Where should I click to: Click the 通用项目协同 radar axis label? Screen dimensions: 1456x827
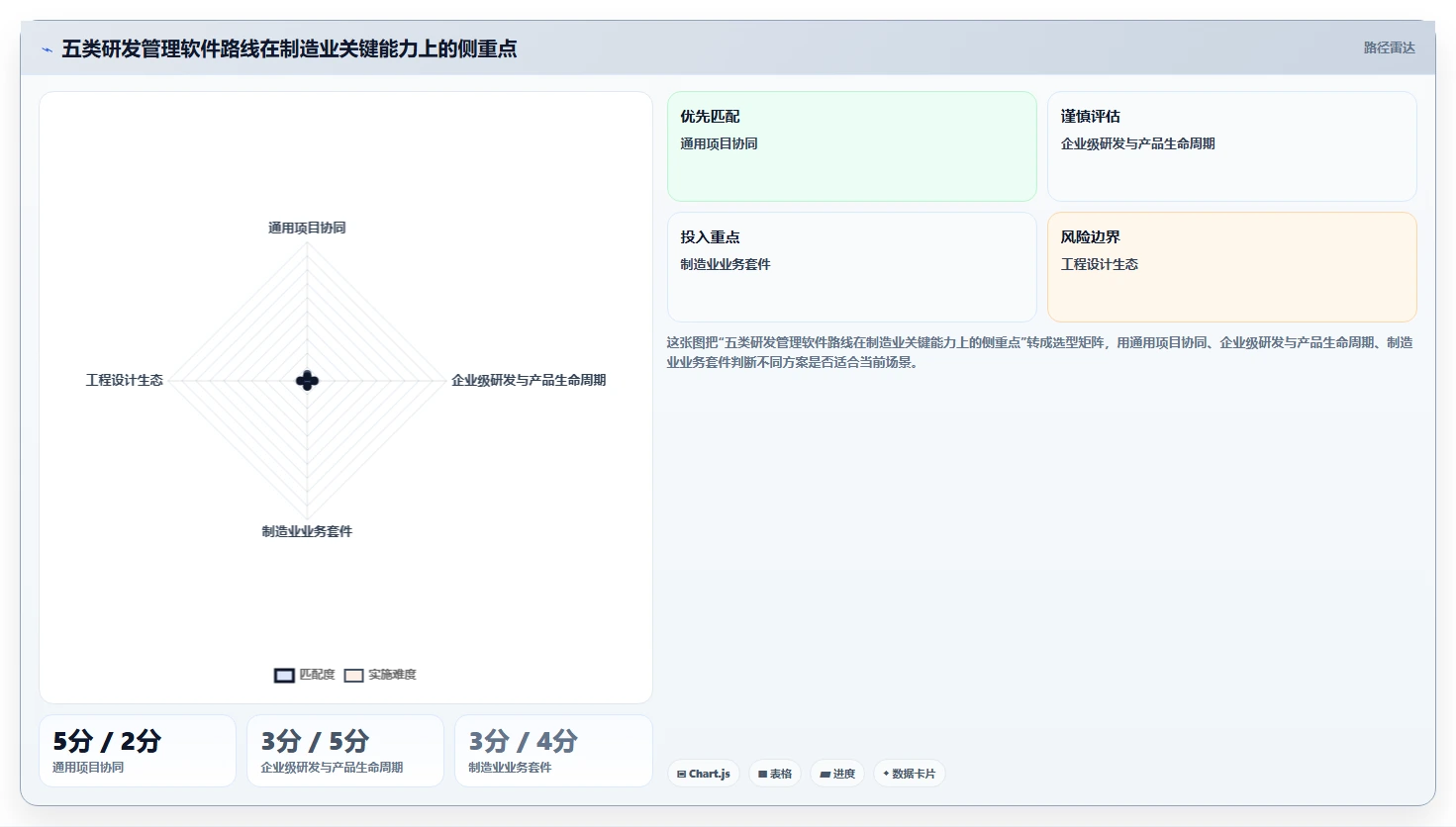point(307,228)
